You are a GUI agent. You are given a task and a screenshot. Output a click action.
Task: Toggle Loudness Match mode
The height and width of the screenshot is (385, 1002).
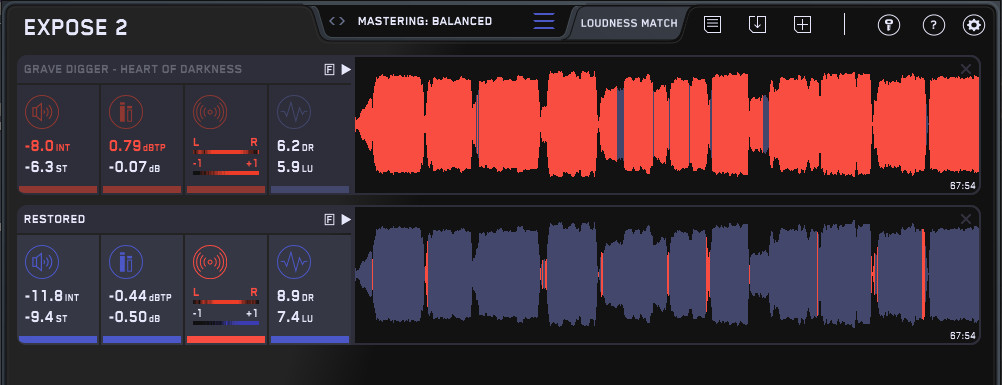tap(629, 23)
